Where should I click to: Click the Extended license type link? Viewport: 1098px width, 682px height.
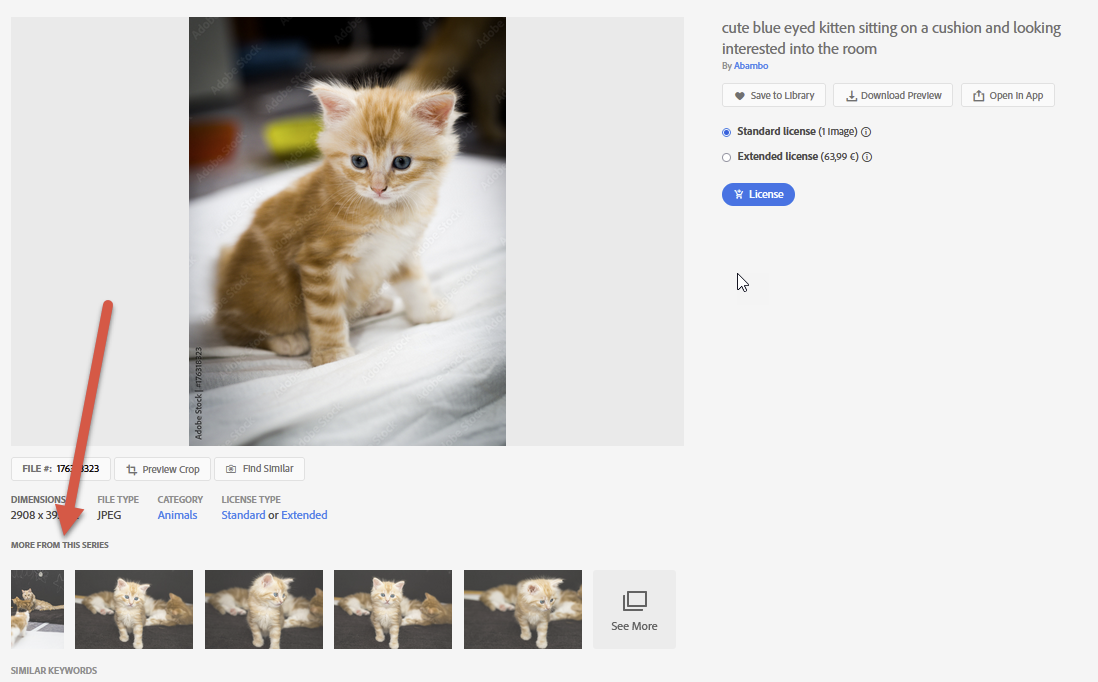point(304,515)
